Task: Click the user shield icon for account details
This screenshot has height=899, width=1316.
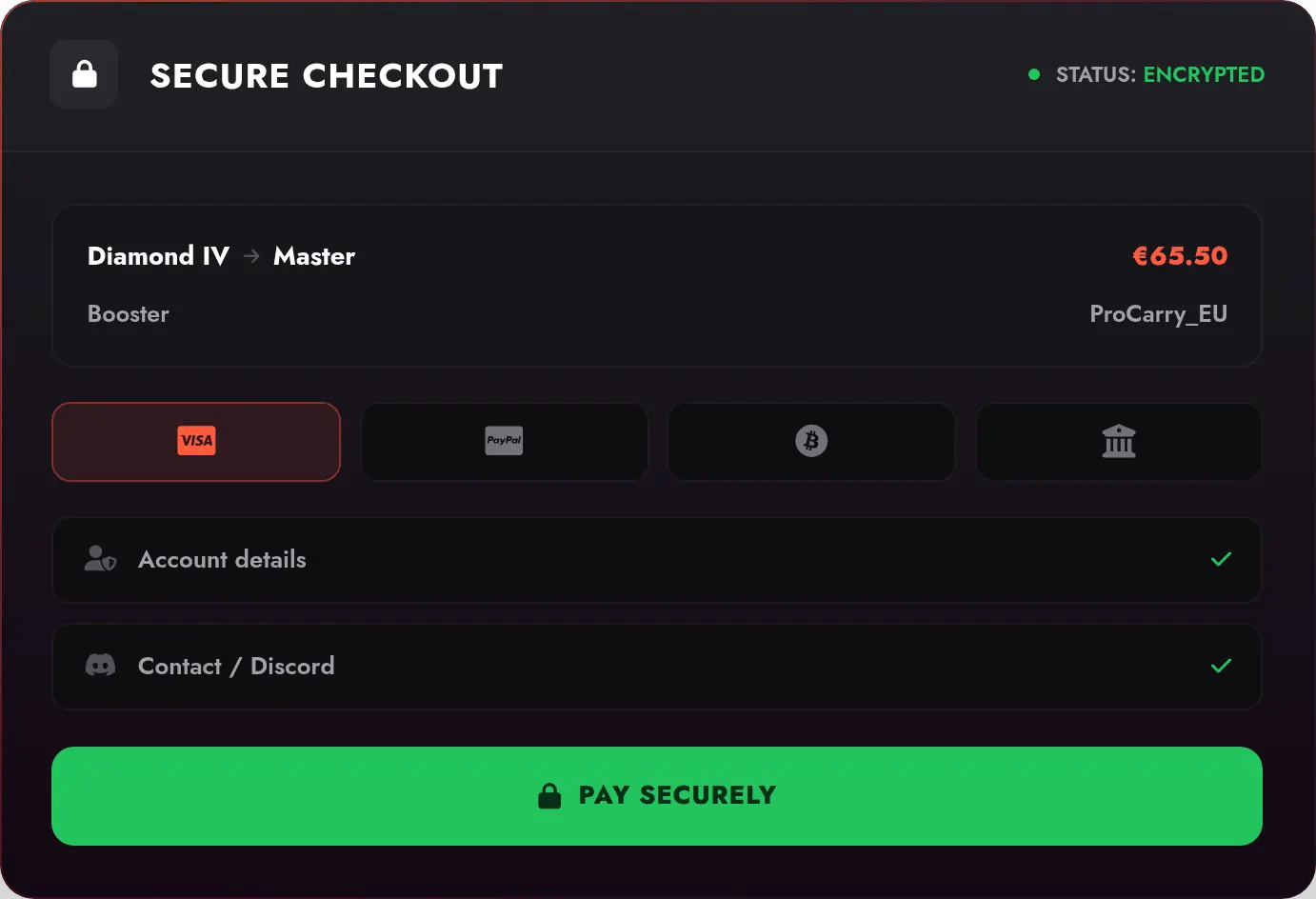Action: (100, 559)
